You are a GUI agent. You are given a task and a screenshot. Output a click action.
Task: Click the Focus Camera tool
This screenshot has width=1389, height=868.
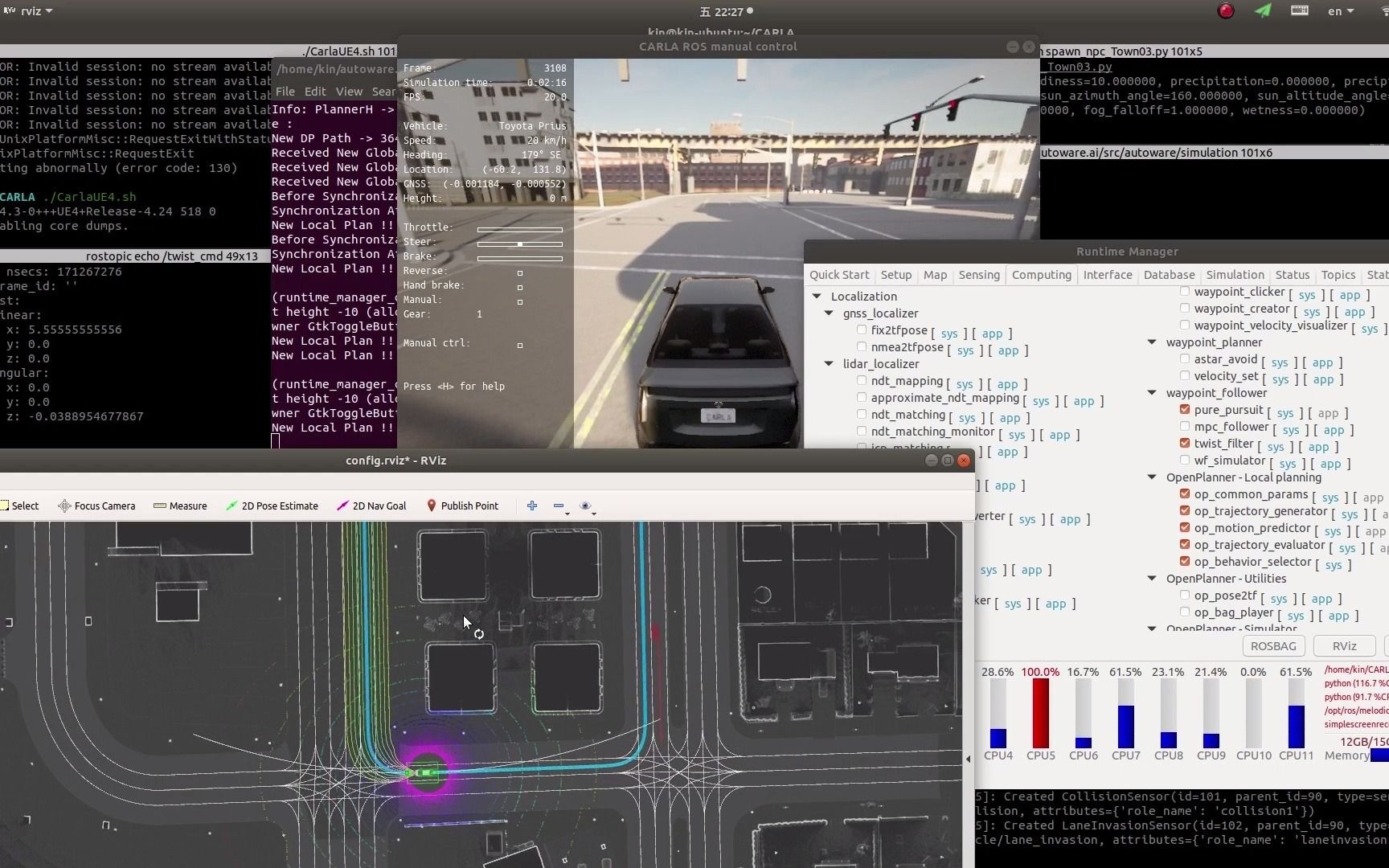coord(96,506)
